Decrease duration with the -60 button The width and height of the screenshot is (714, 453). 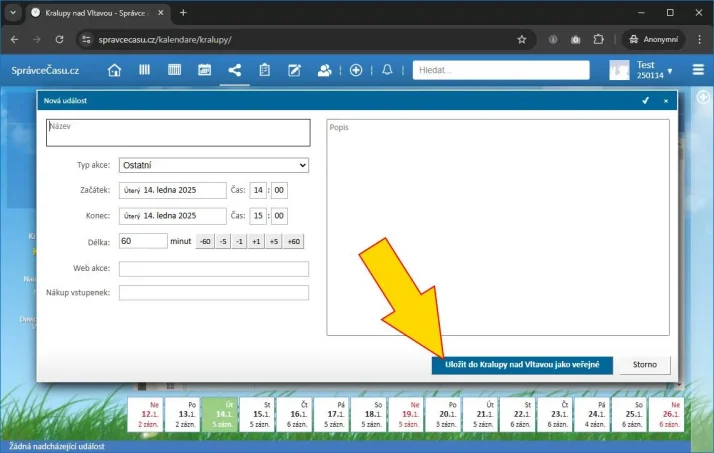pyautogui.click(x=204, y=241)
